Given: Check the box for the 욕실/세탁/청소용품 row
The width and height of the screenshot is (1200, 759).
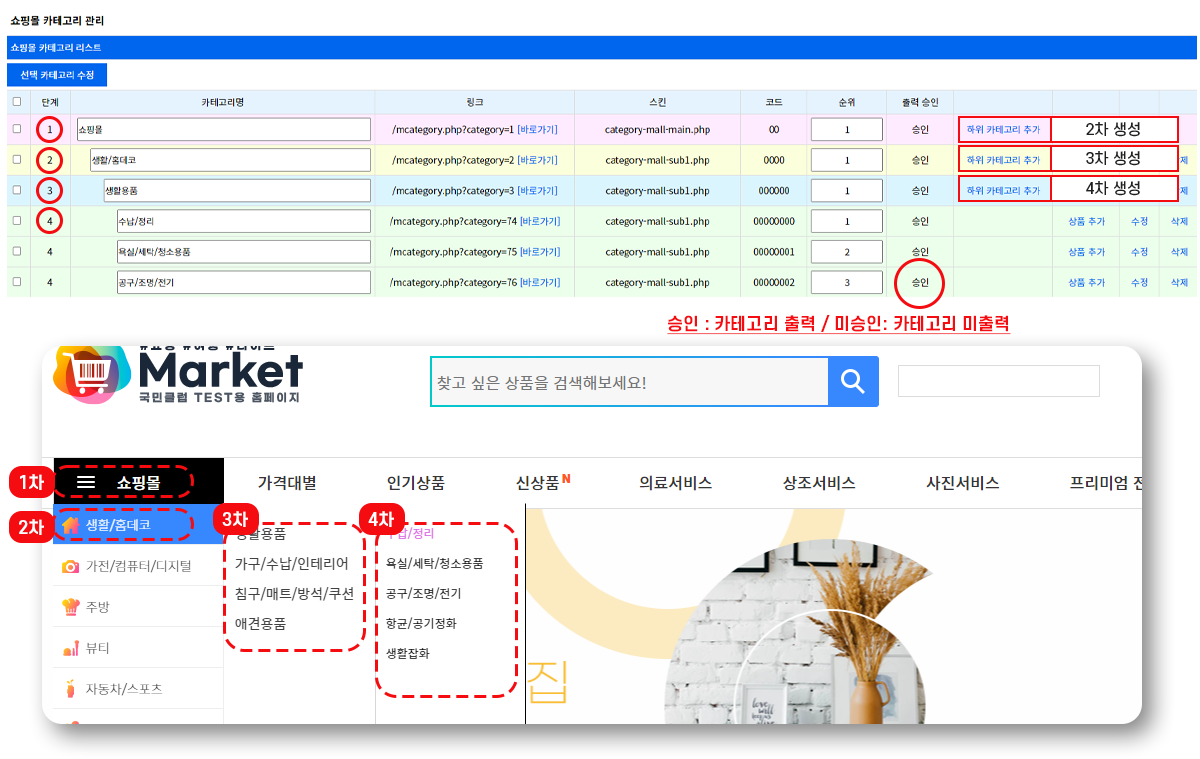Looking at the screenshot, I should click(16, 251).
